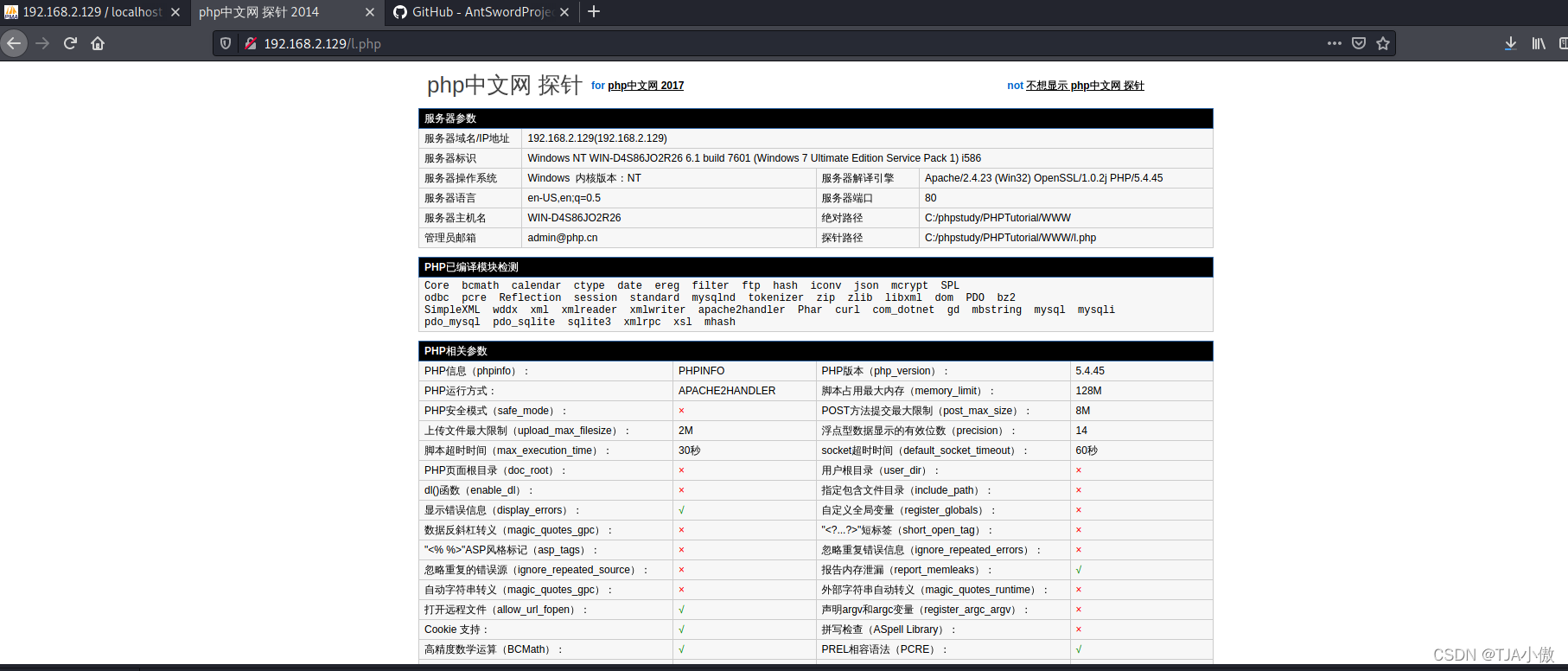Screen dimensions: 1568x671
Task: Open the php中文网 2017 link
Action: pyautogui.click(x=646, y=86)
